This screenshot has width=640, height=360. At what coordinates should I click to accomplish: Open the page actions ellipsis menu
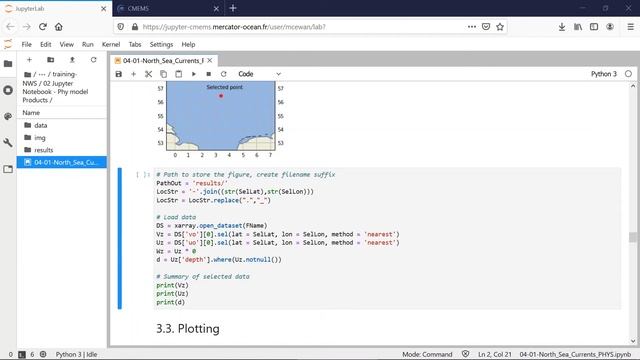click(472, 27)
